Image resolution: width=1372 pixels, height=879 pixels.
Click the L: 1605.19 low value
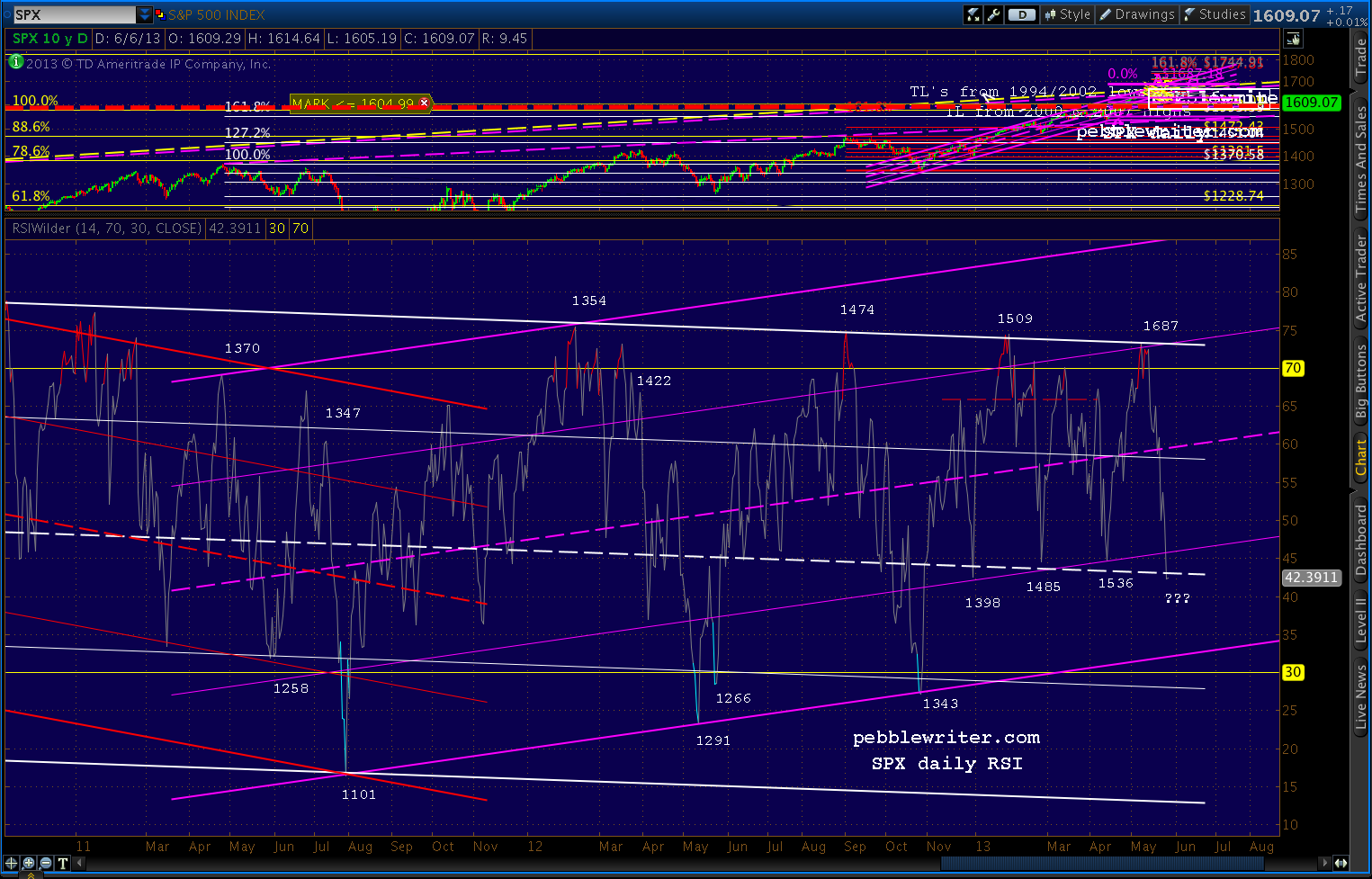(363, 39)
